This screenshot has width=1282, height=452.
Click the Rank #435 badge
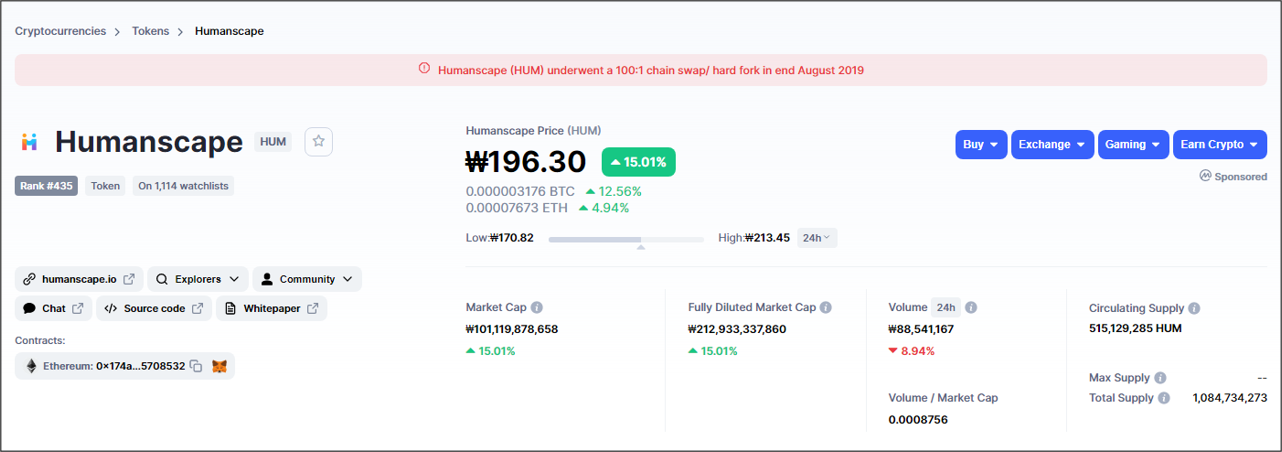46,186
